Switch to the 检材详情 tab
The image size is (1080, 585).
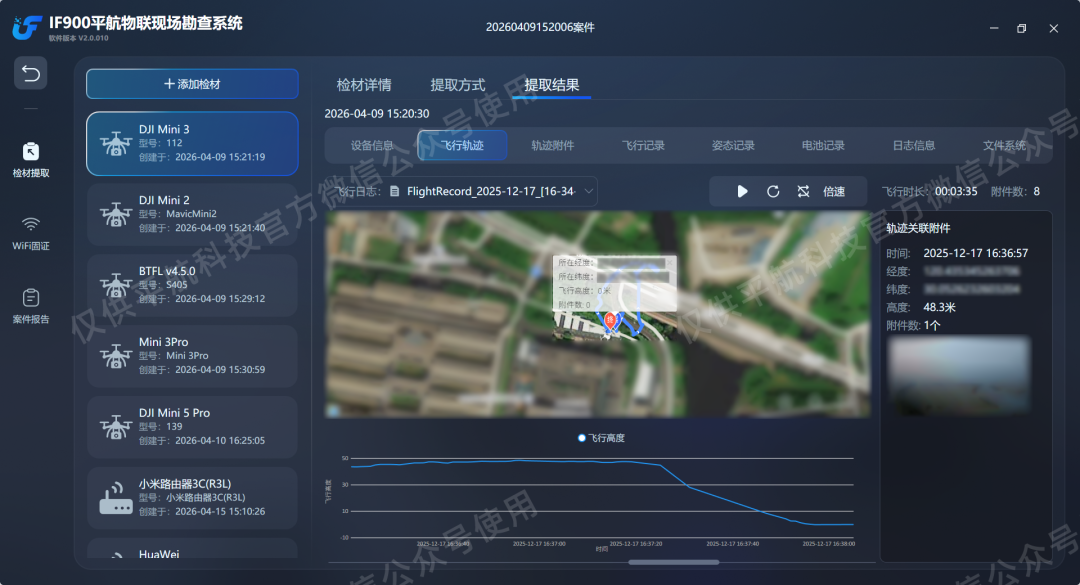[364, 85]
